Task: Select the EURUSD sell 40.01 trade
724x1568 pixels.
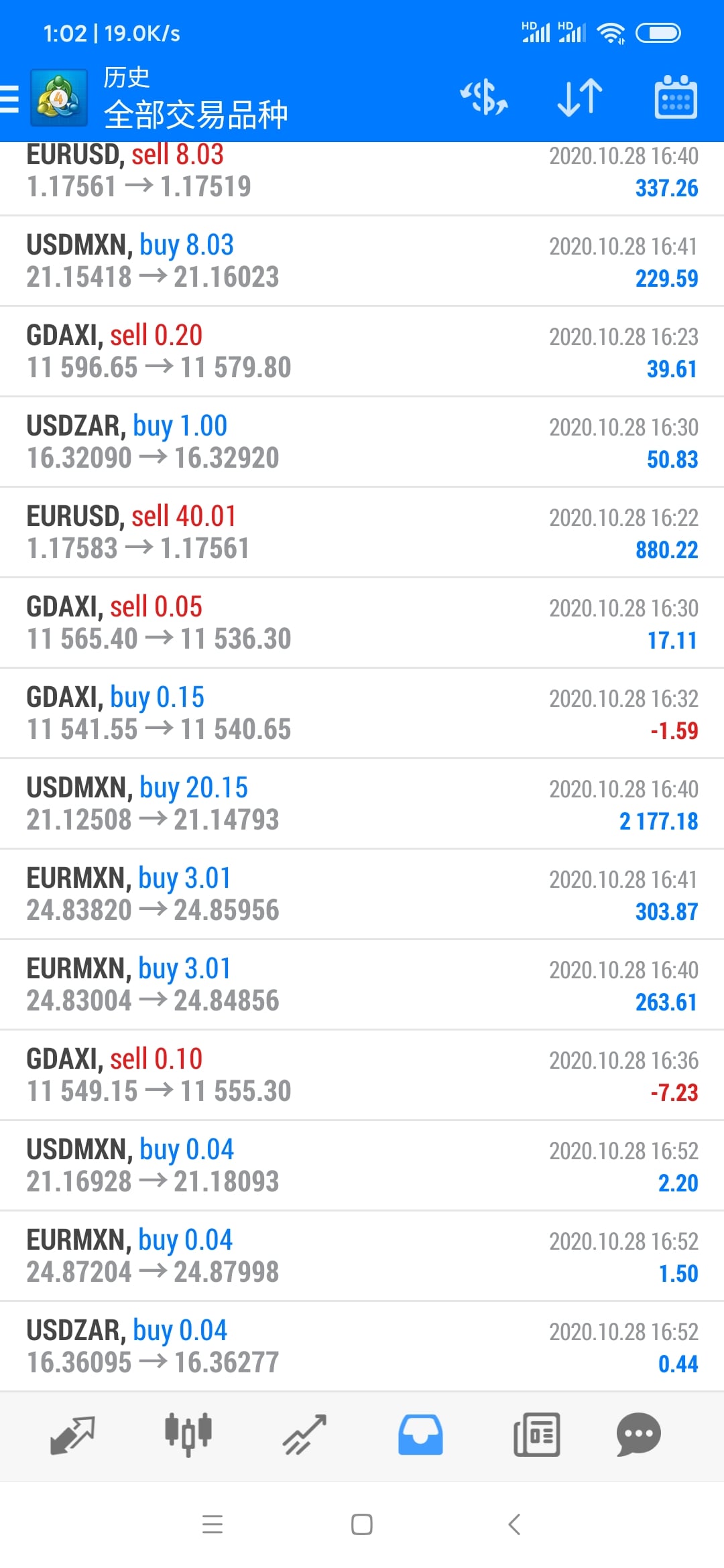Action: pos(362,532)
